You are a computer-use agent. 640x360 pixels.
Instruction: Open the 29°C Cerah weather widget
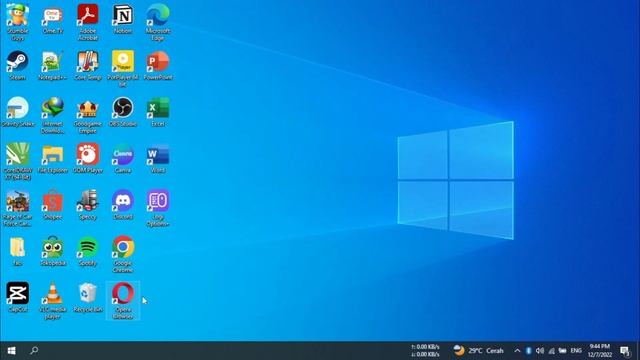pos(478,351)
